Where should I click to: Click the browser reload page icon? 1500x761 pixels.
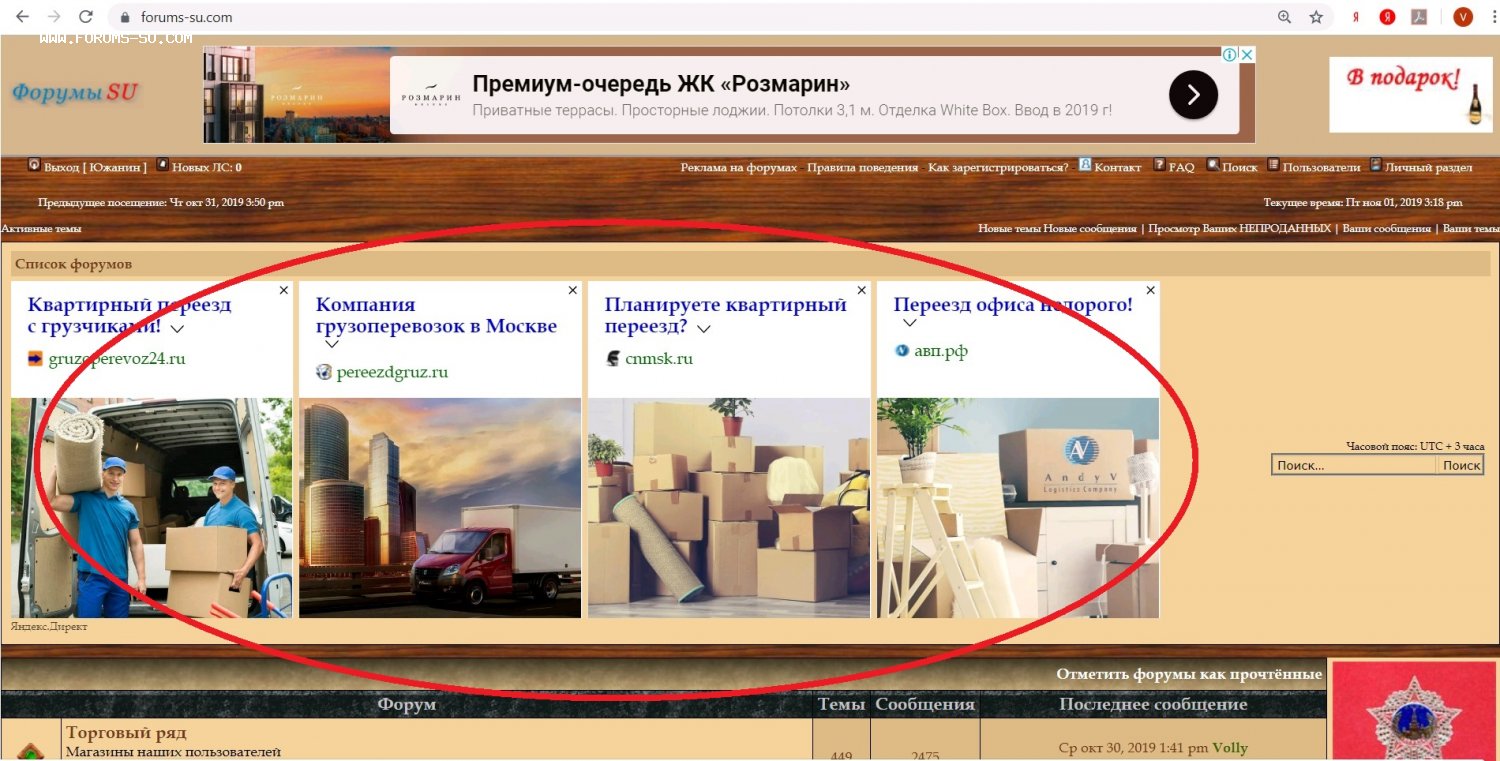click(x=86, y=17)
